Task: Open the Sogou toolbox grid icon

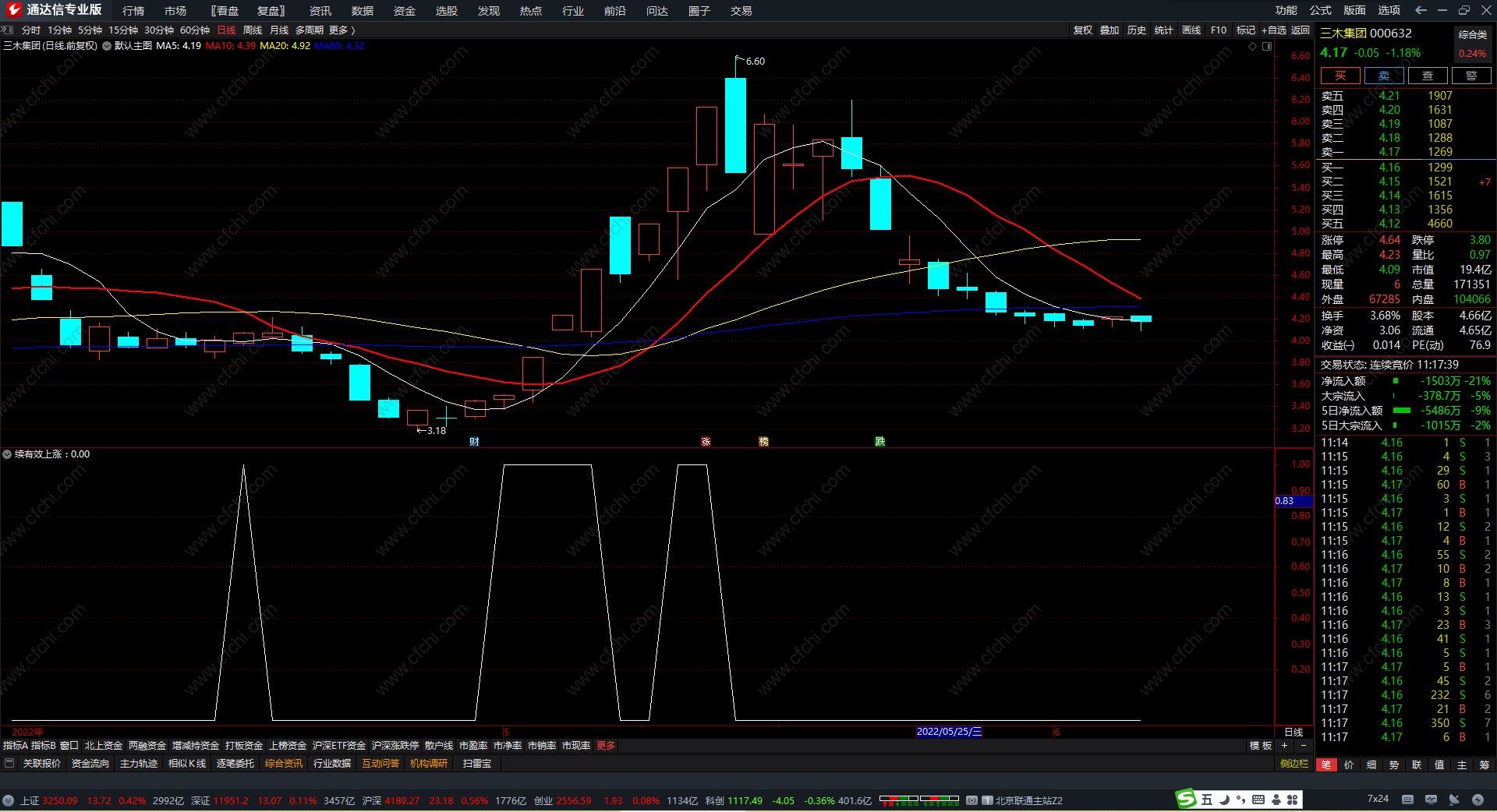Action: click(x=1293, y=800)
